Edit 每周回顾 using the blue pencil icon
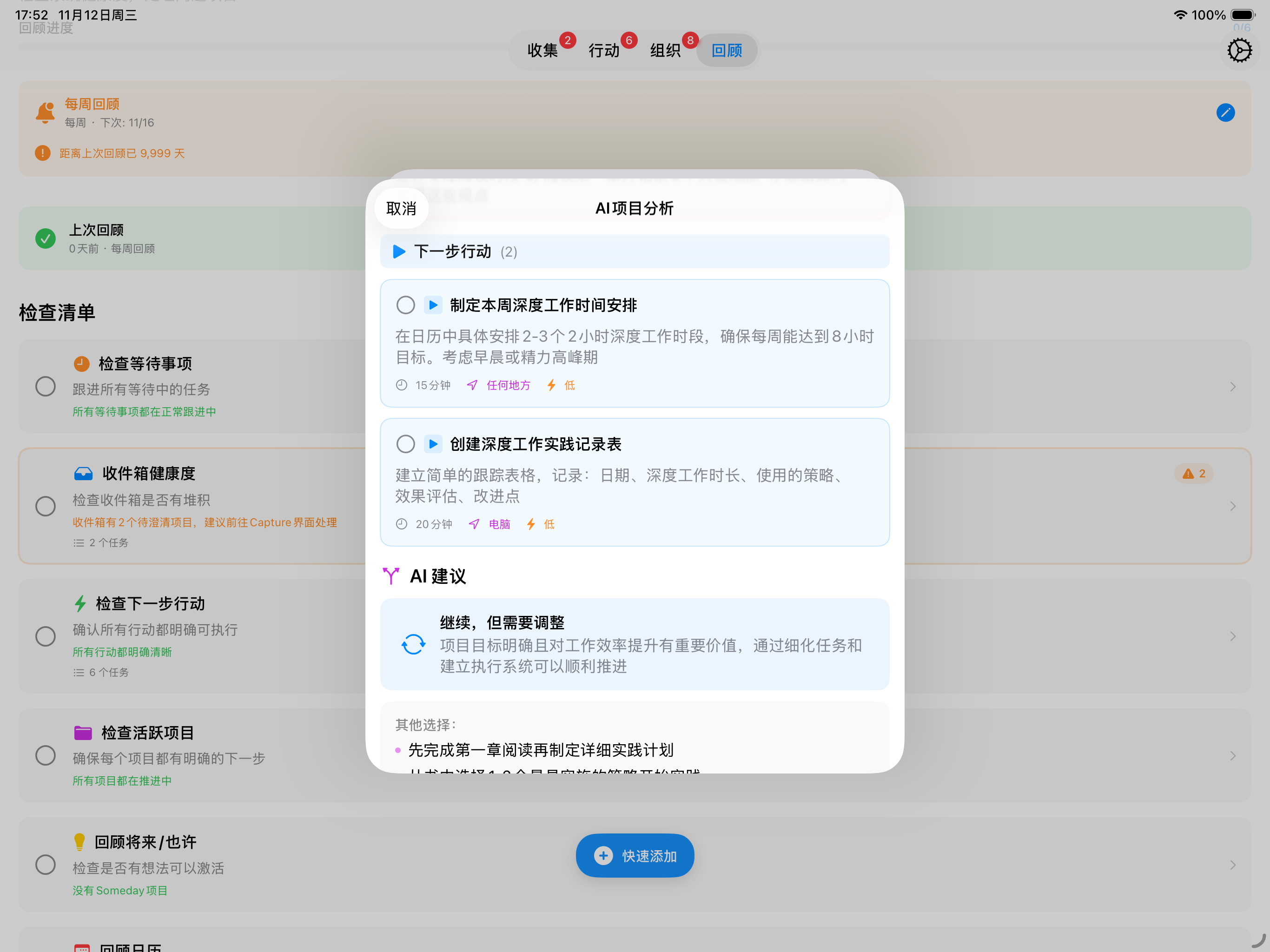This screenshot has height=952, width=1270. click(1226, 112)
